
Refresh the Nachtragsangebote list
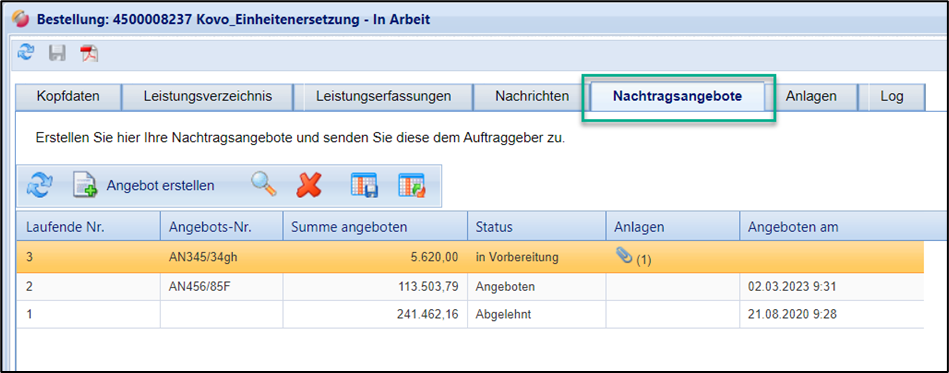(40, 185)
